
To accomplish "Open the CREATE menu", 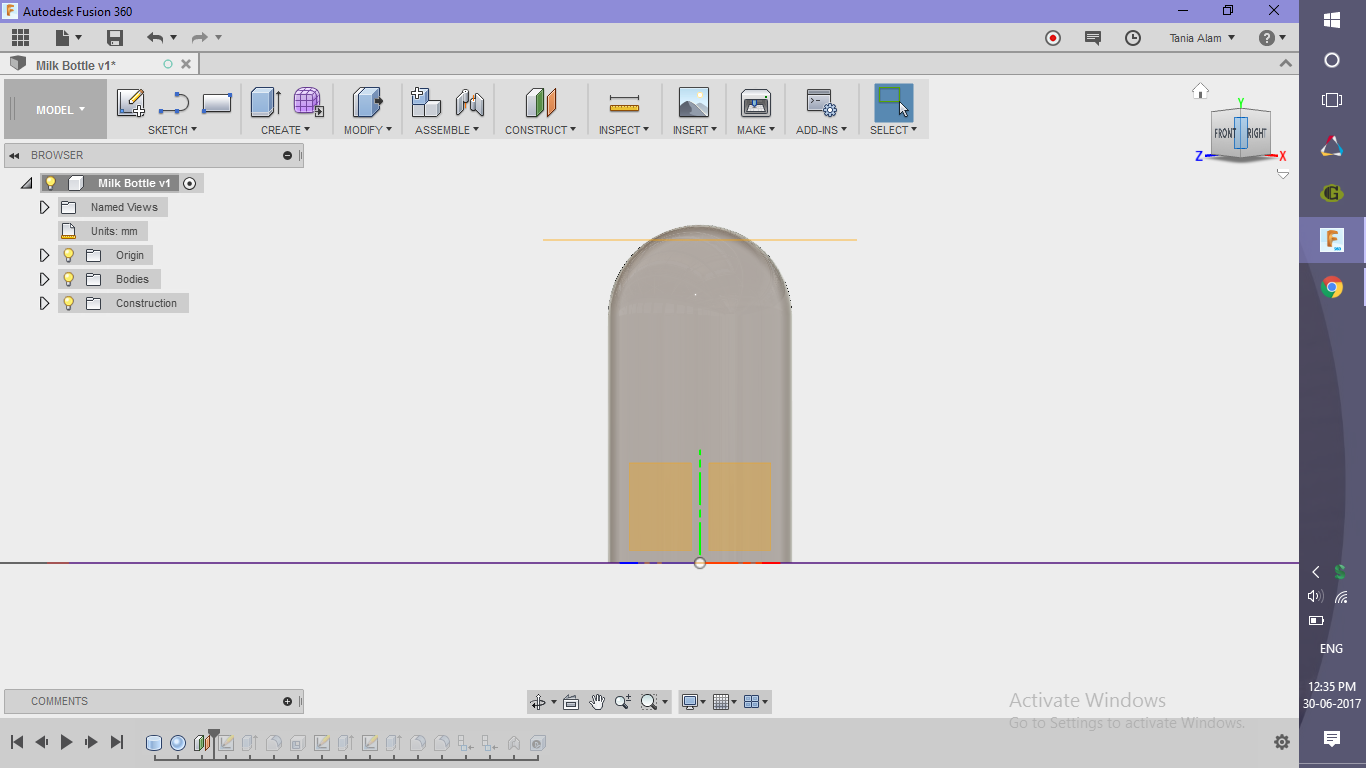I will click(x=285, y=130).
